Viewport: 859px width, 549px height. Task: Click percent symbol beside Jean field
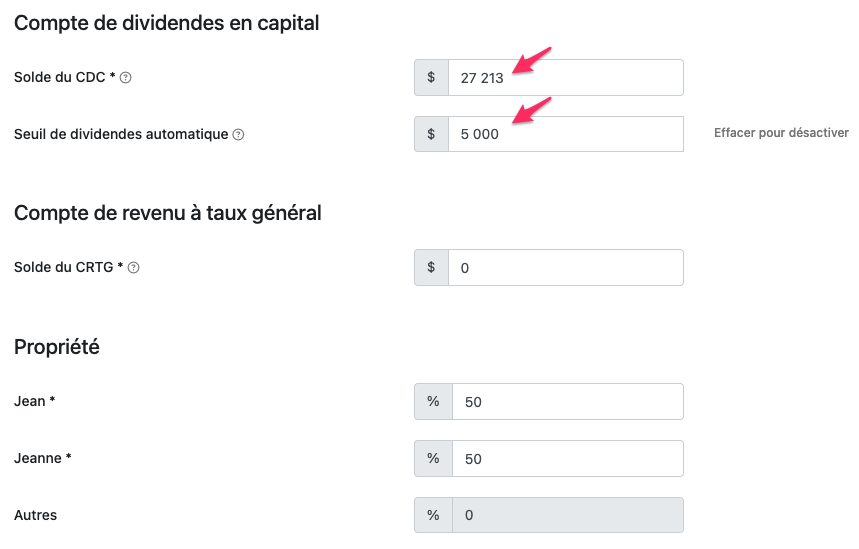[x=433, y=402]
